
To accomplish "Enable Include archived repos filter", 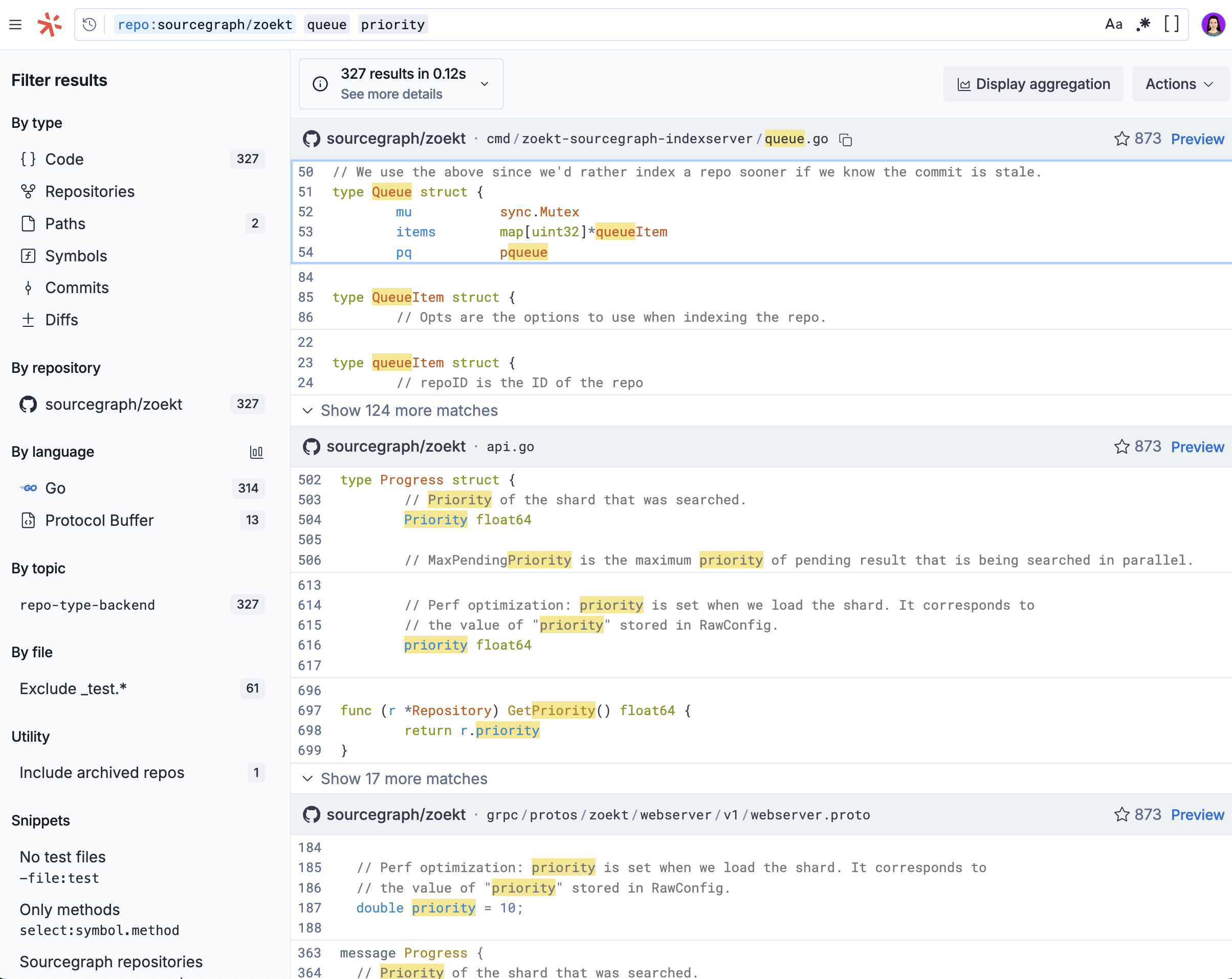I will (x=142, y=772).
